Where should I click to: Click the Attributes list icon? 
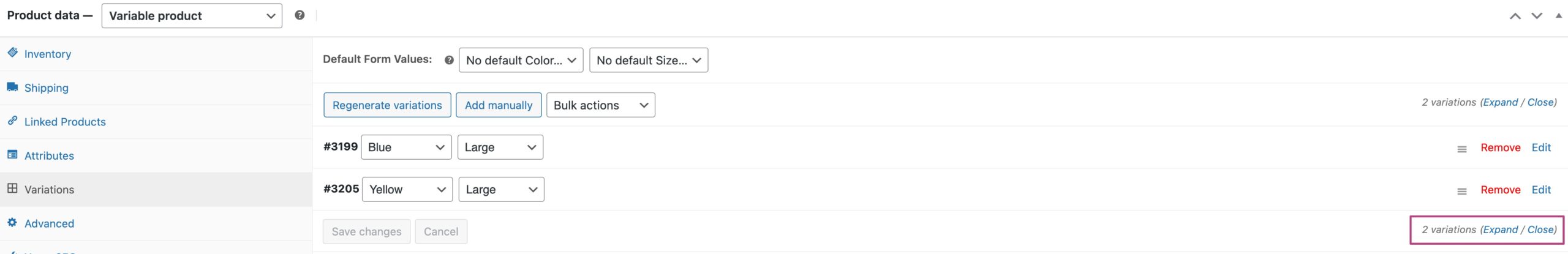click(12, 155)
